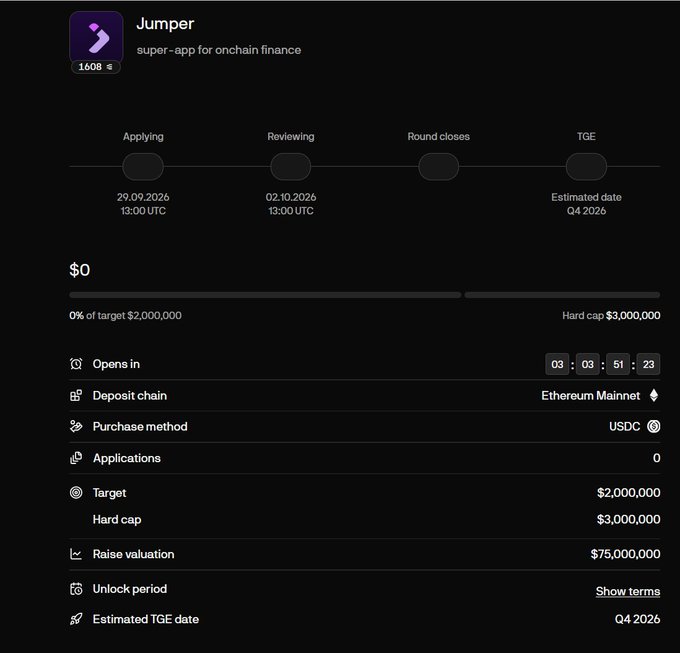Select the Reviewing stage marker
The width and height of the screenshot is (680, 653).
291,167
